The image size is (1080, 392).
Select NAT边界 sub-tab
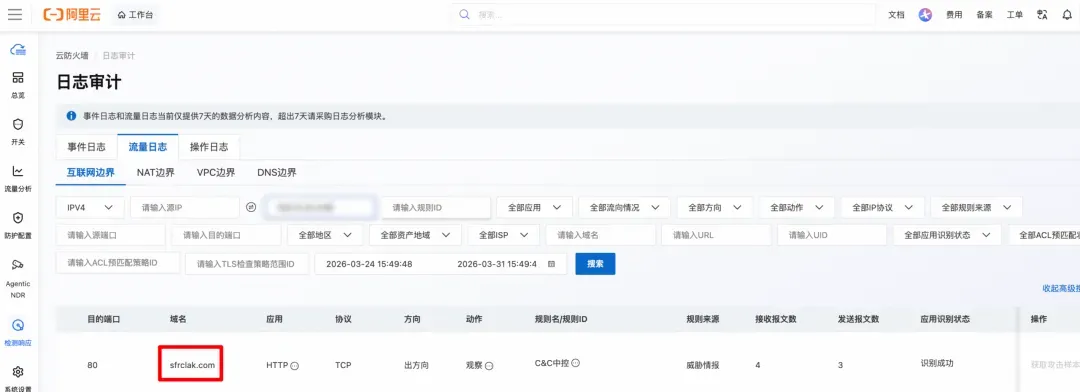tap(156, 172)
